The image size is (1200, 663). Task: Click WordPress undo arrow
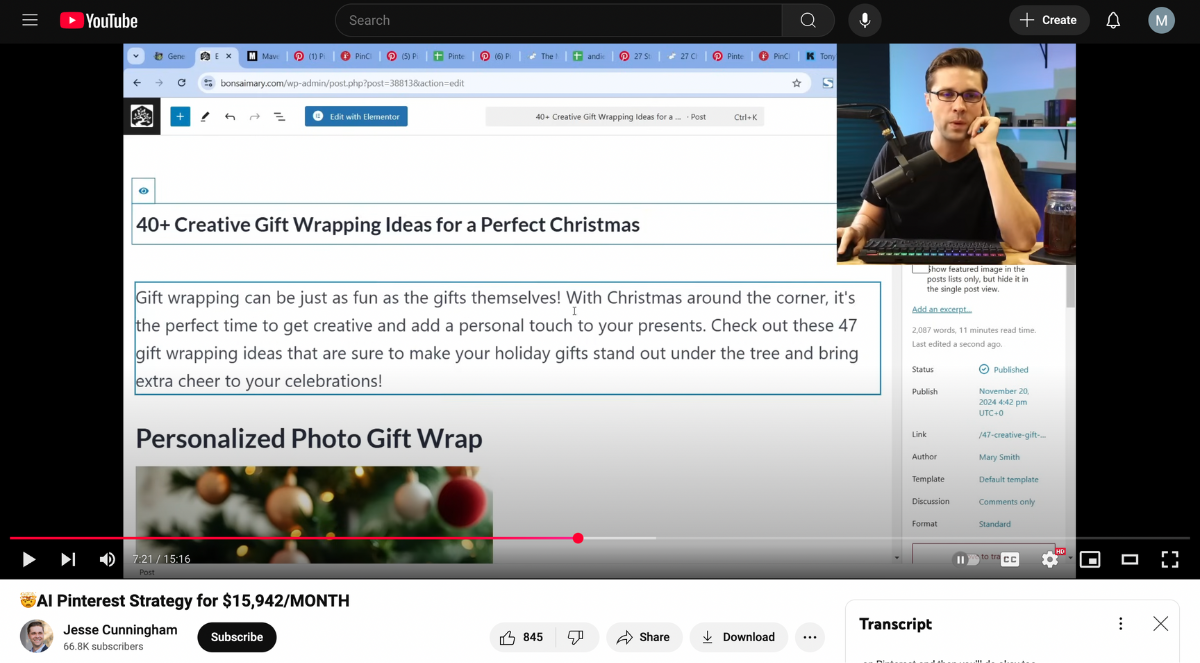[230, 116]
